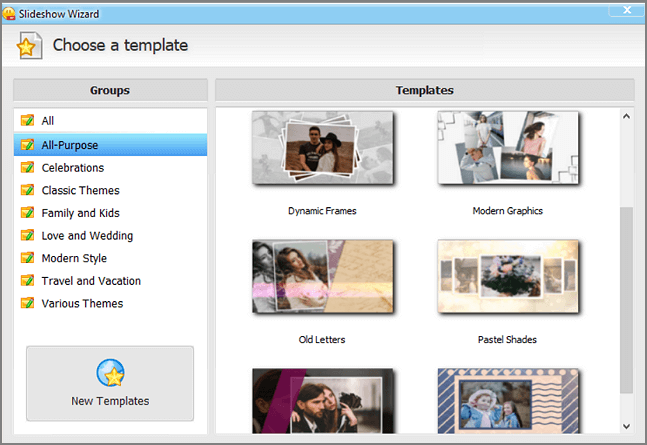647x445 pixels.
Task: Select the couple template with maroon stripe
Action: [323, 401]
